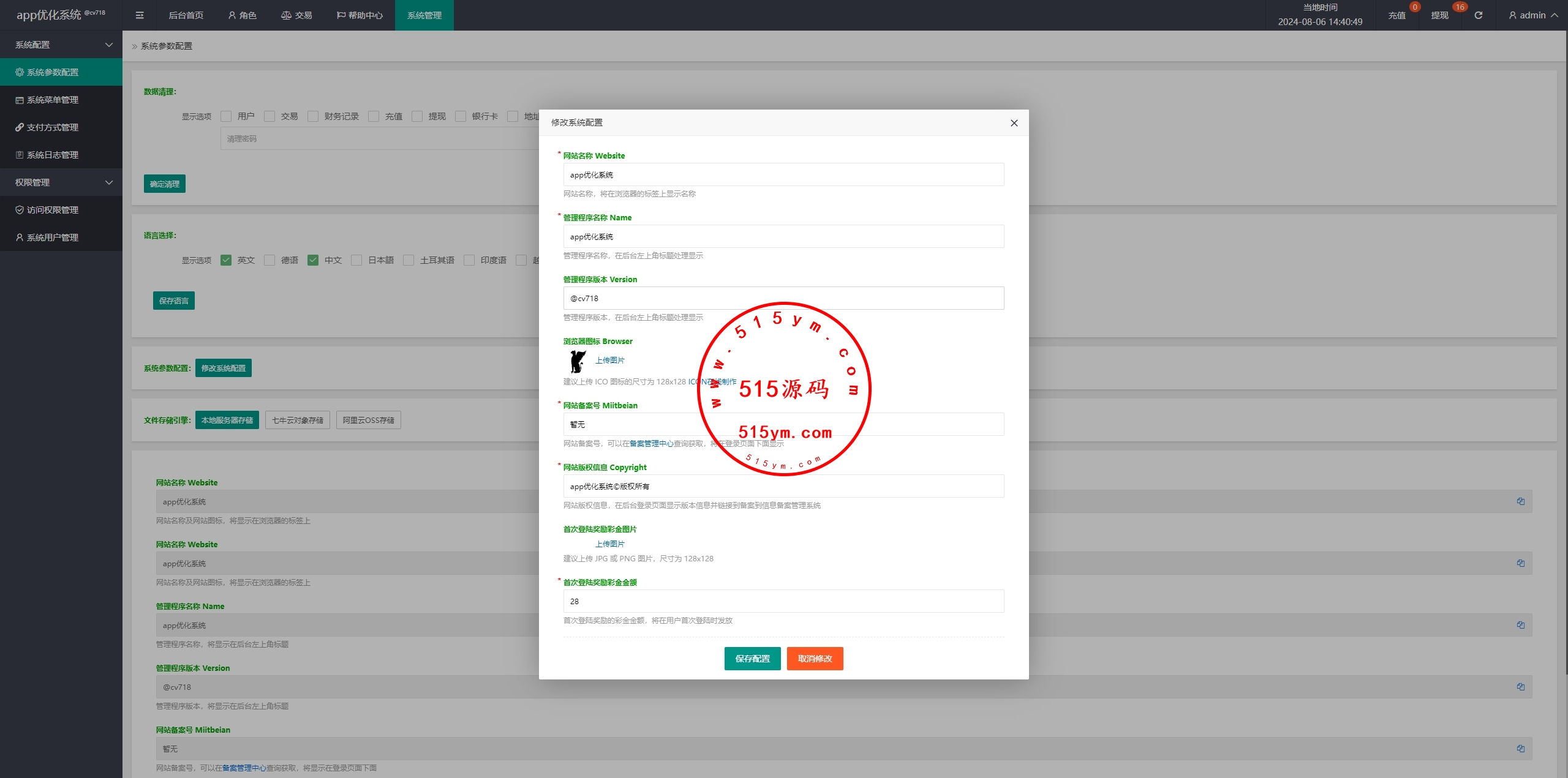
Task: Open 充值 recharge notifications badge
Action: (x=1397, y=15)
